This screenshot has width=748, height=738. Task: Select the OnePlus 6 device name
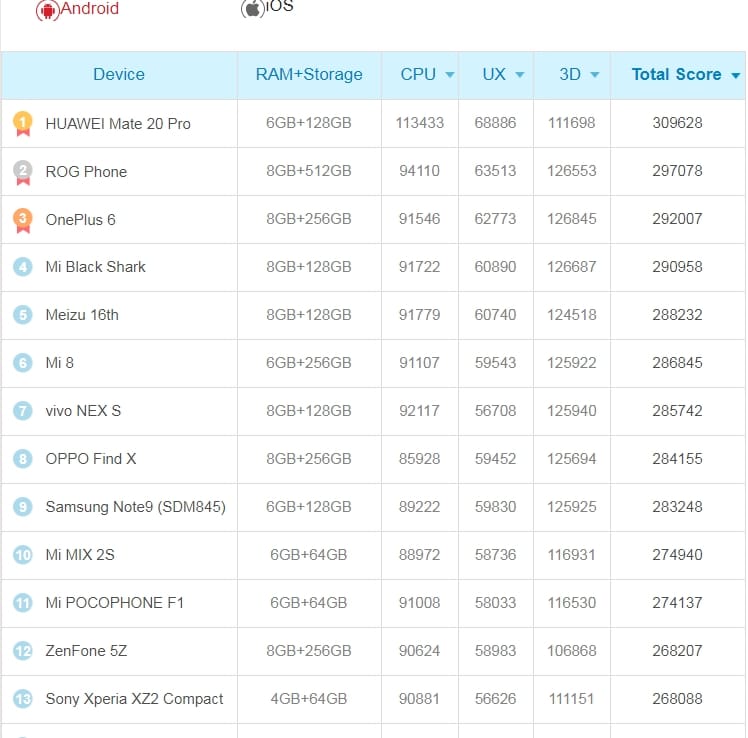(x=80, y=220)
